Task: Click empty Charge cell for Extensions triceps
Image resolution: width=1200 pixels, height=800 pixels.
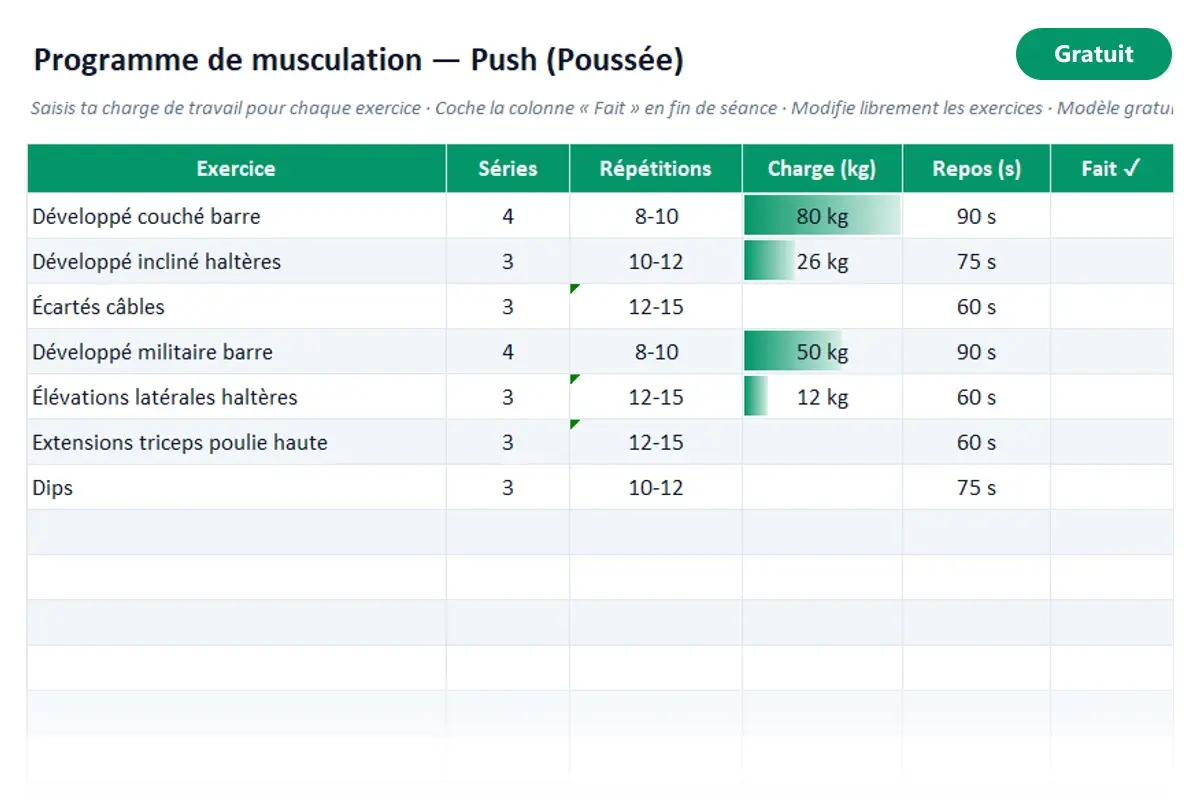Action: pyautogui.click(x=822, y=442)
